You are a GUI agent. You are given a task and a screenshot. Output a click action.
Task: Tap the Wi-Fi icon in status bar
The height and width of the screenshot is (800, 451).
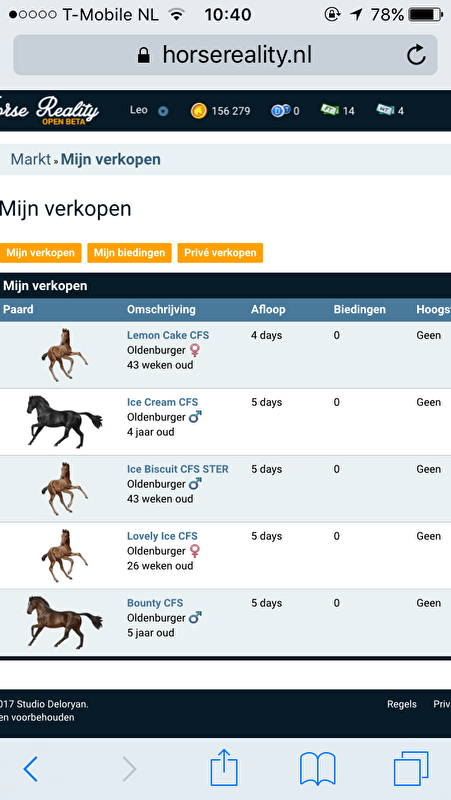coord(177,15)
